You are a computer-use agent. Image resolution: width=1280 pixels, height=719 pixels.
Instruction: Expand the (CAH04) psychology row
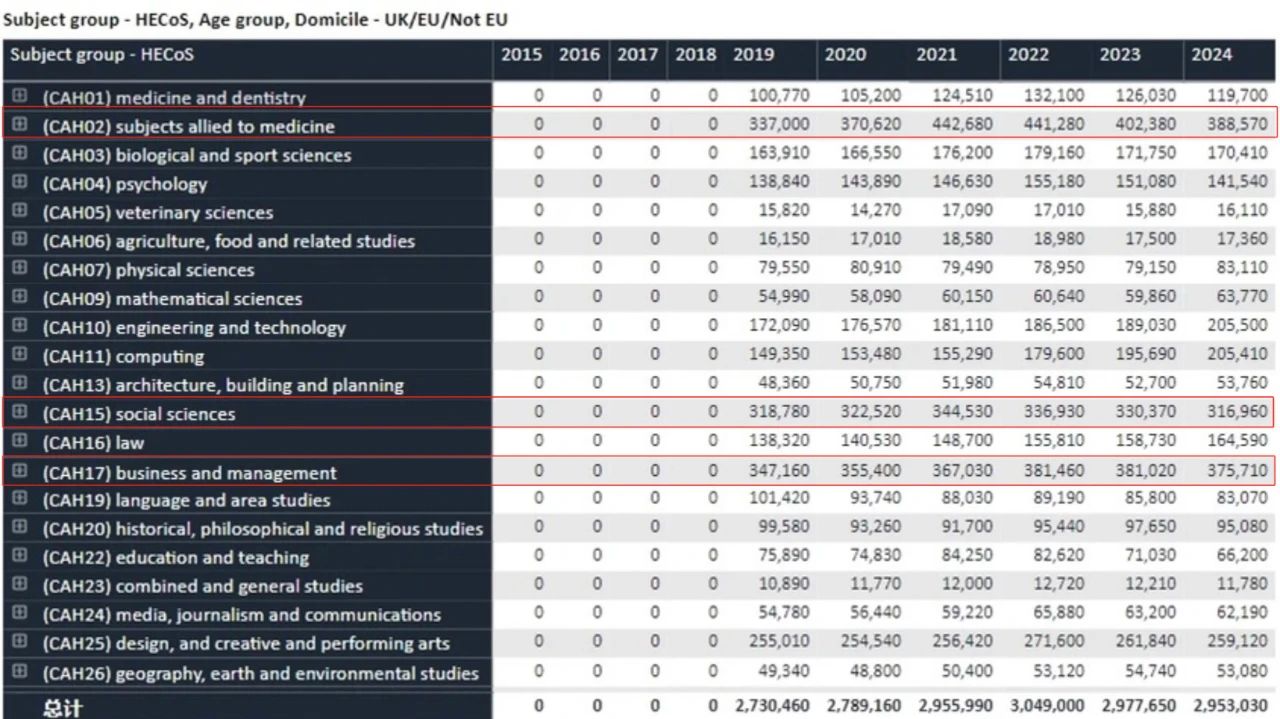20,183
